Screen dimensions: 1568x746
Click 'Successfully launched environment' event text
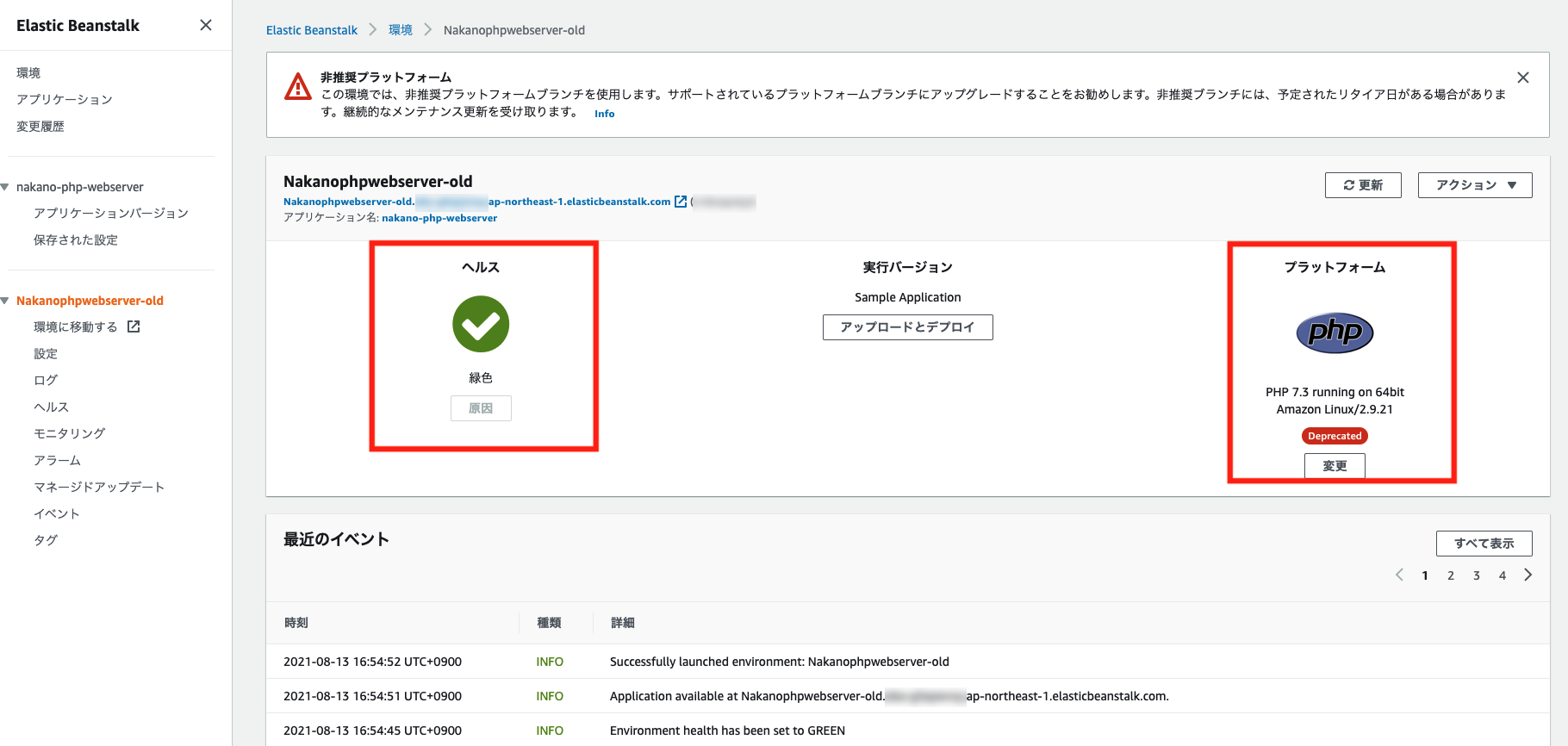tap(780, 662)
